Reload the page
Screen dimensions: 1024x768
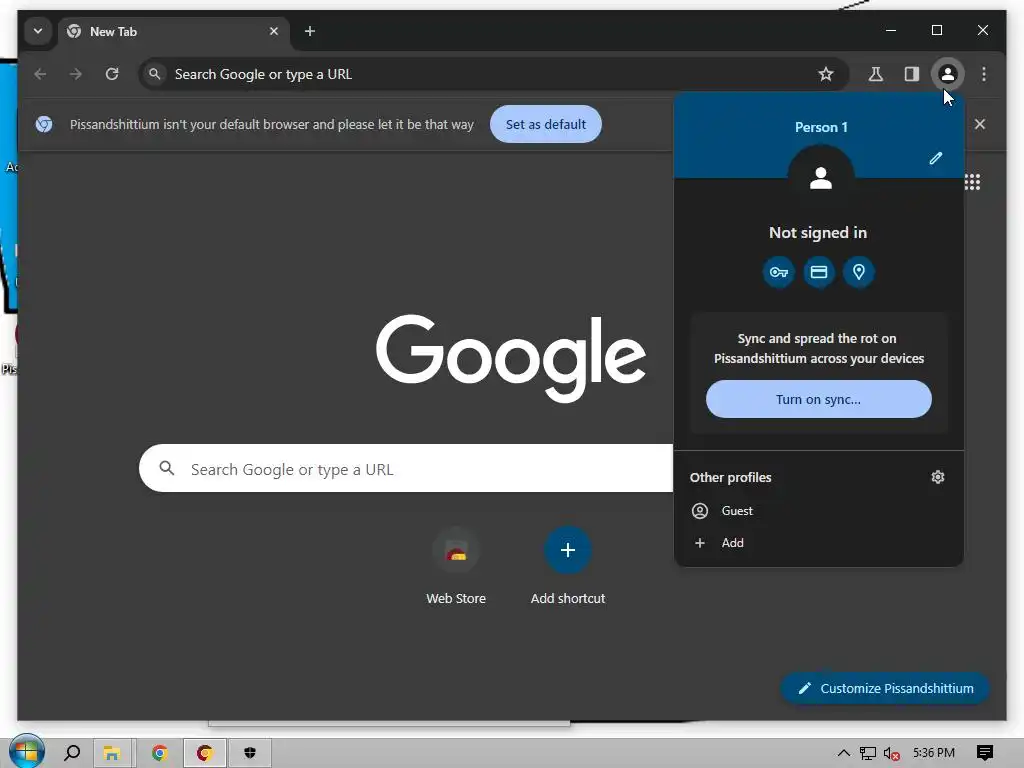coord(112,74)
